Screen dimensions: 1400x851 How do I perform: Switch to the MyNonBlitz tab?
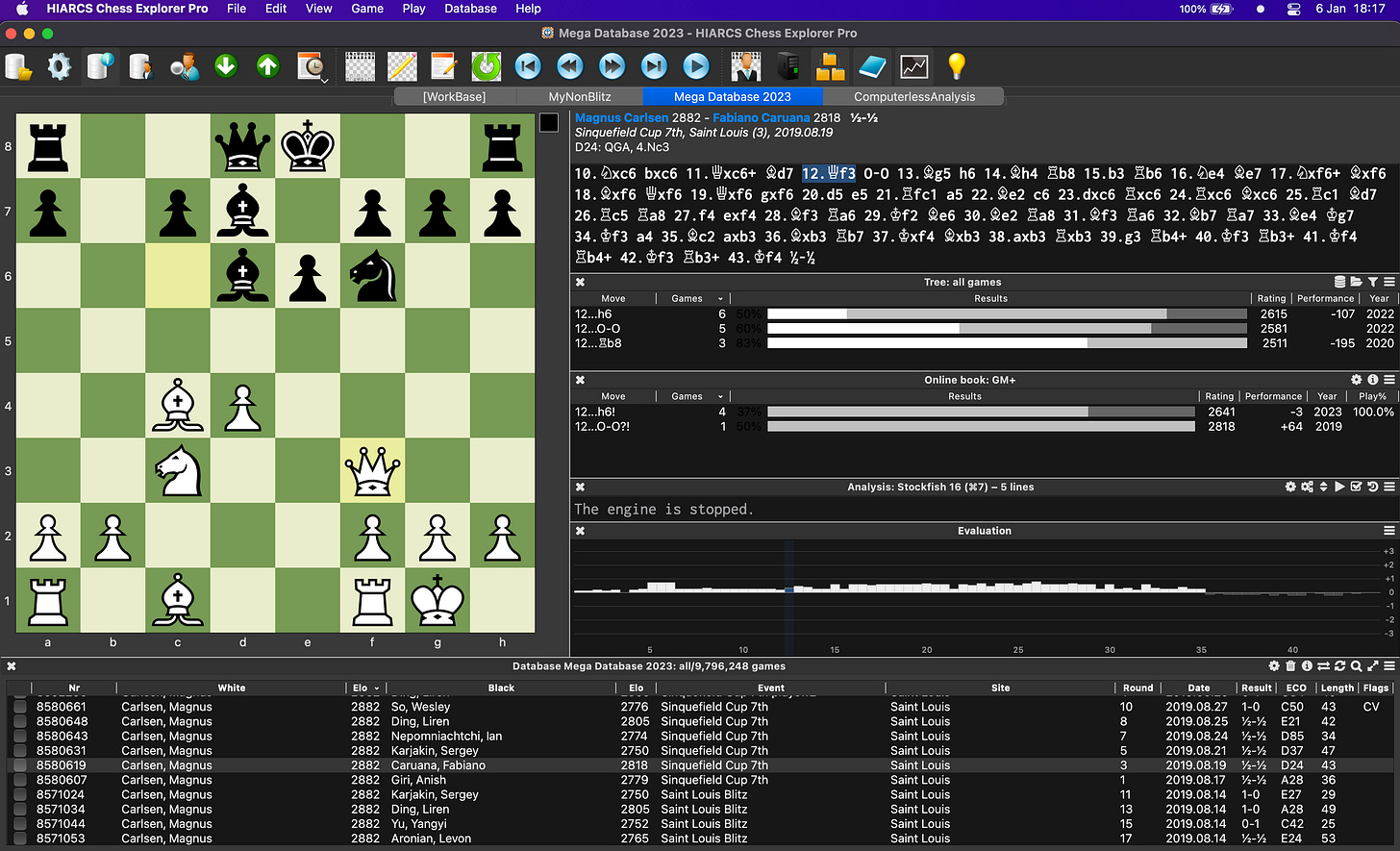point(580,96)
